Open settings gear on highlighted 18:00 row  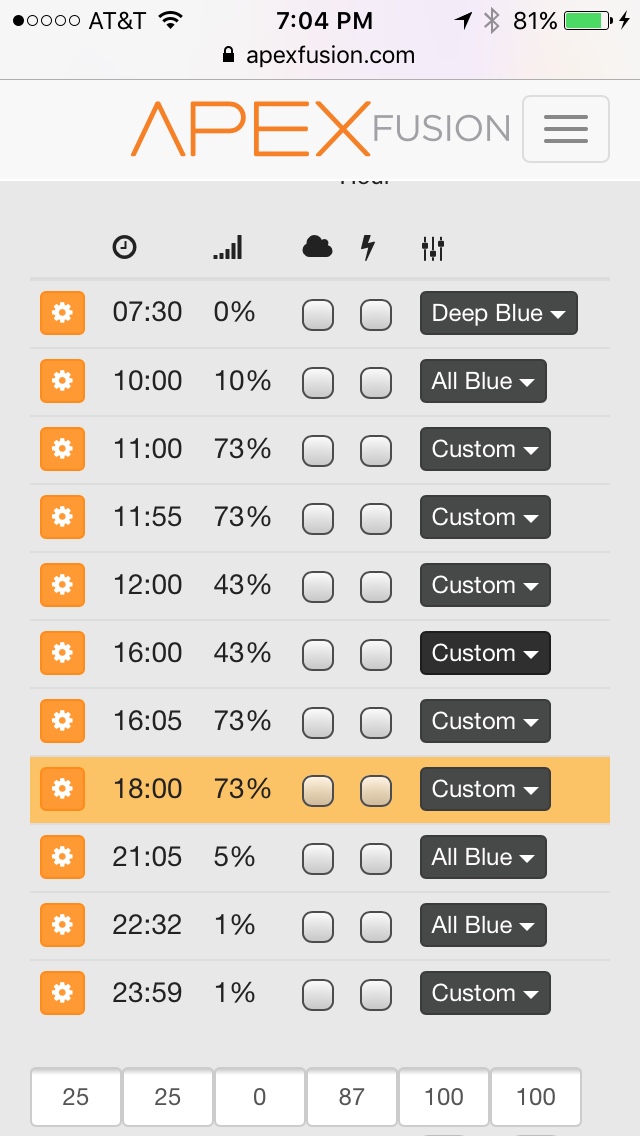click(x=62, y=789)
